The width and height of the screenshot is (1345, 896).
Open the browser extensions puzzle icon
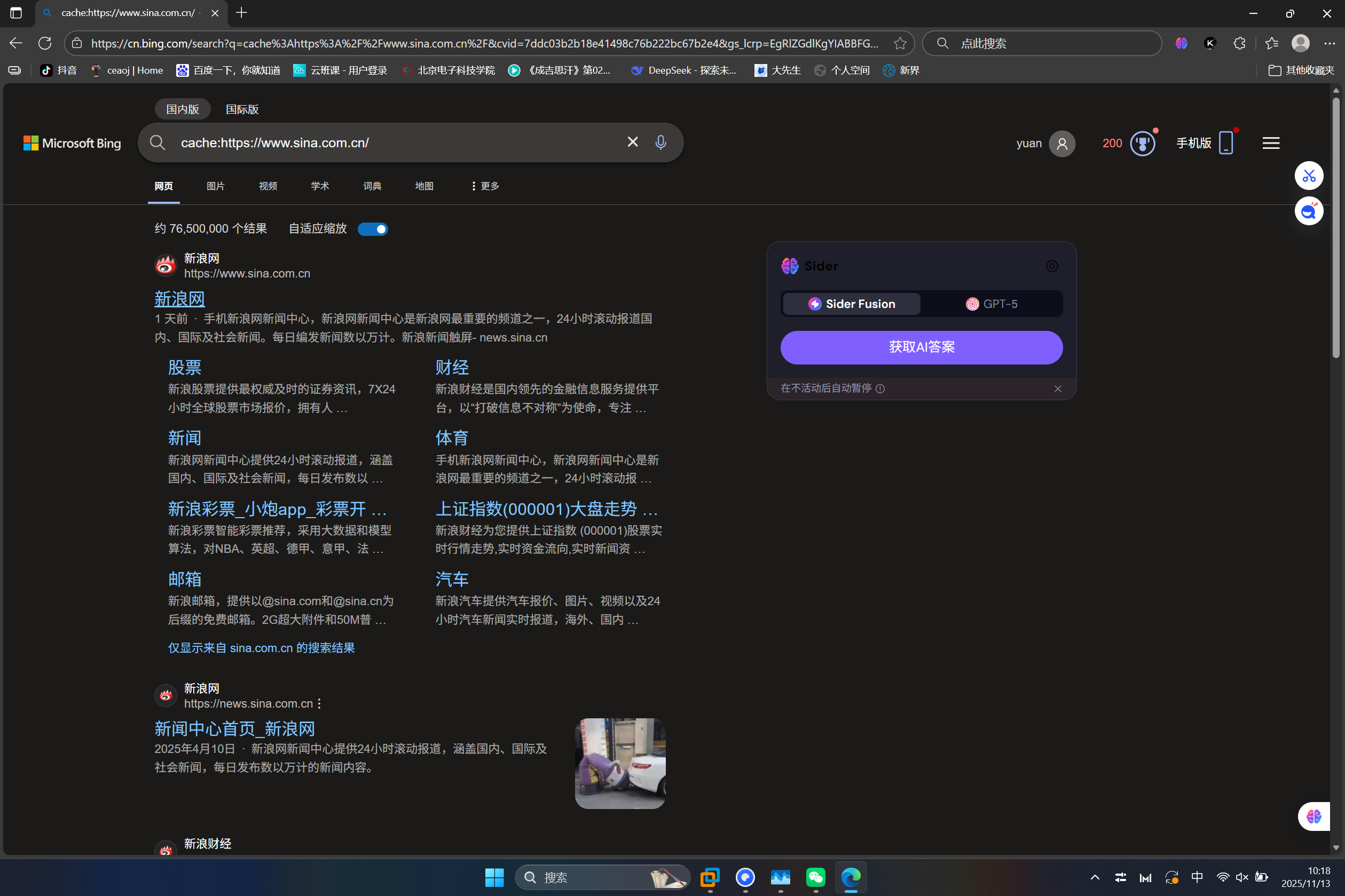(x=1239, y=43)
